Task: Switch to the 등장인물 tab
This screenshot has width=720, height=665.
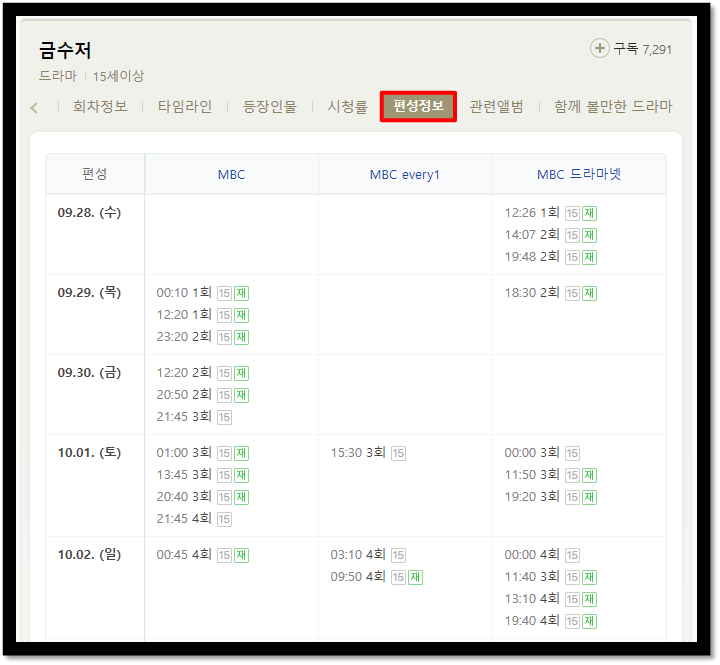Action: [270, 107]
